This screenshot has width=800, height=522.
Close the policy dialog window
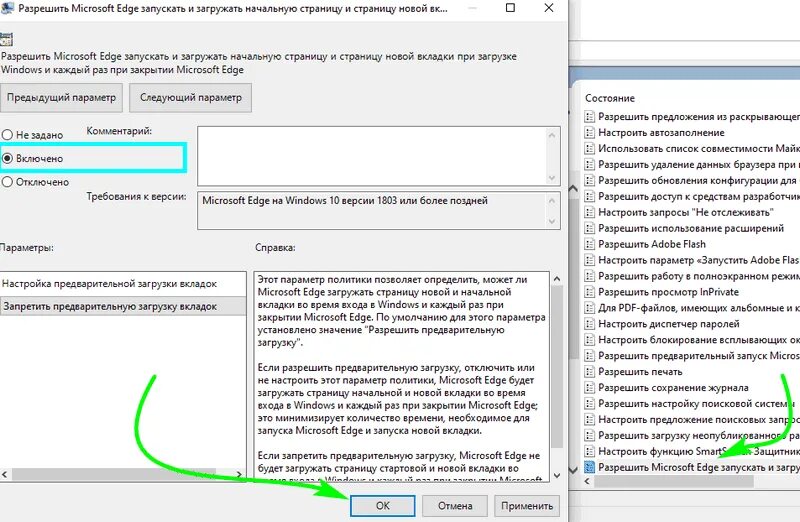pos(549,8)
